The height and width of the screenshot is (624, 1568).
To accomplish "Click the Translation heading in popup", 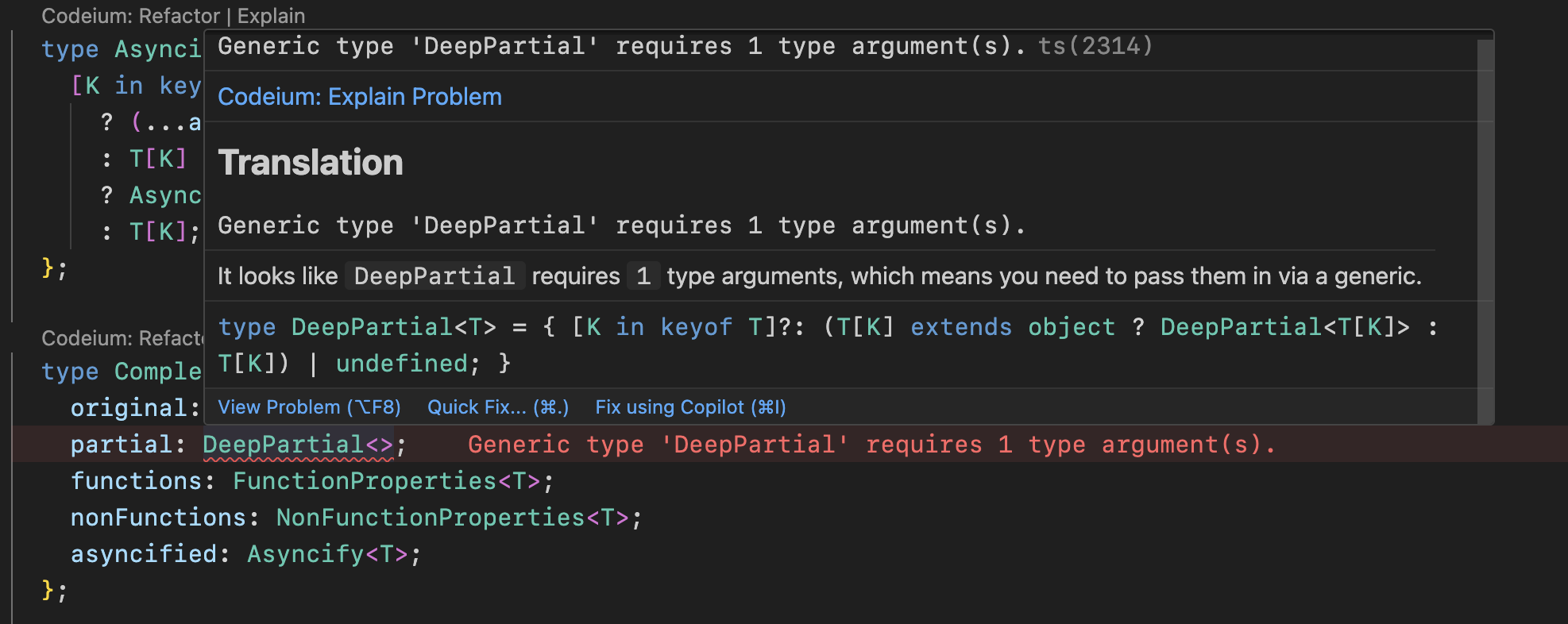I will click(x=311, y=163).
